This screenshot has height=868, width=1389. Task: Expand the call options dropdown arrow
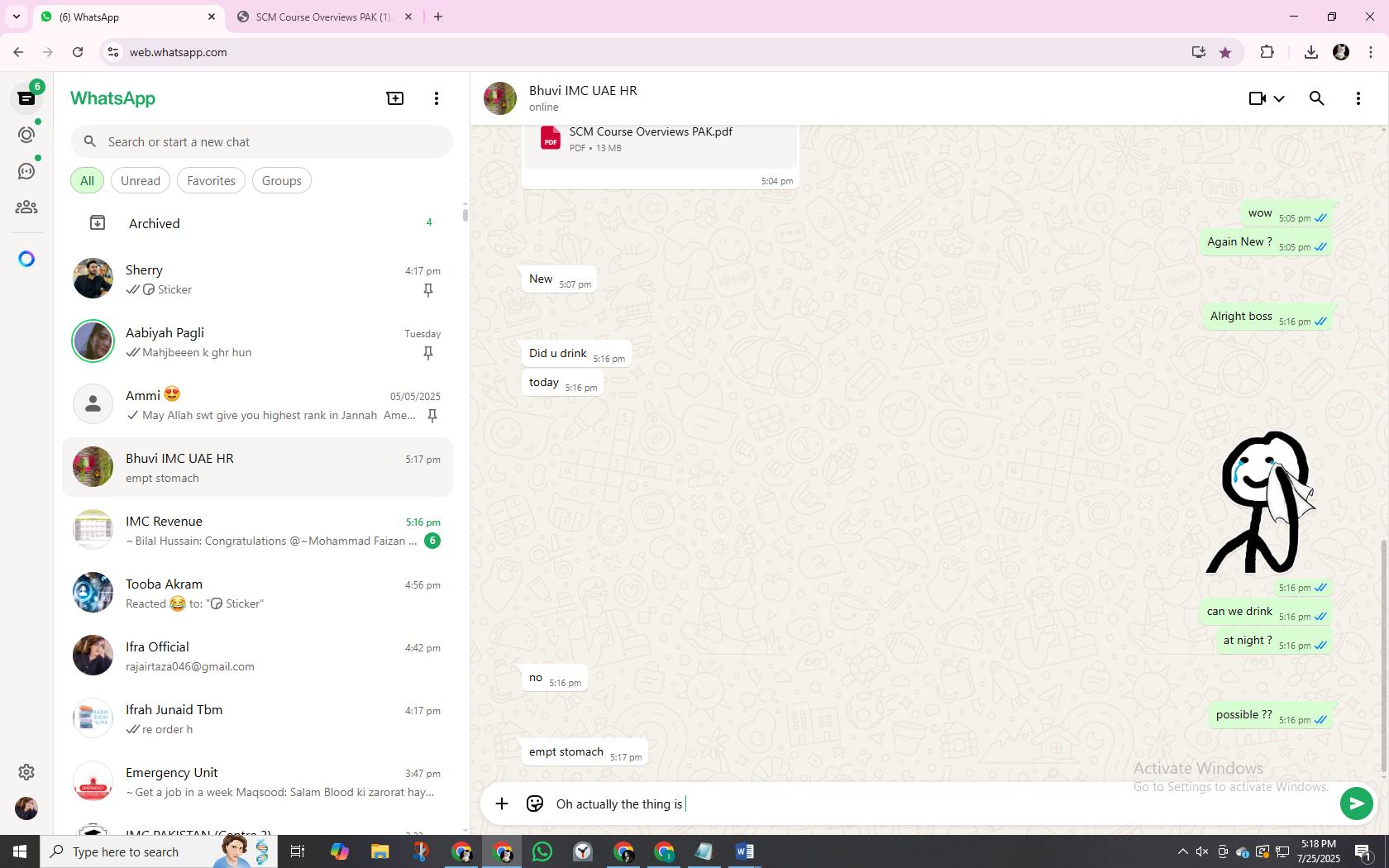pos(1279,98)
